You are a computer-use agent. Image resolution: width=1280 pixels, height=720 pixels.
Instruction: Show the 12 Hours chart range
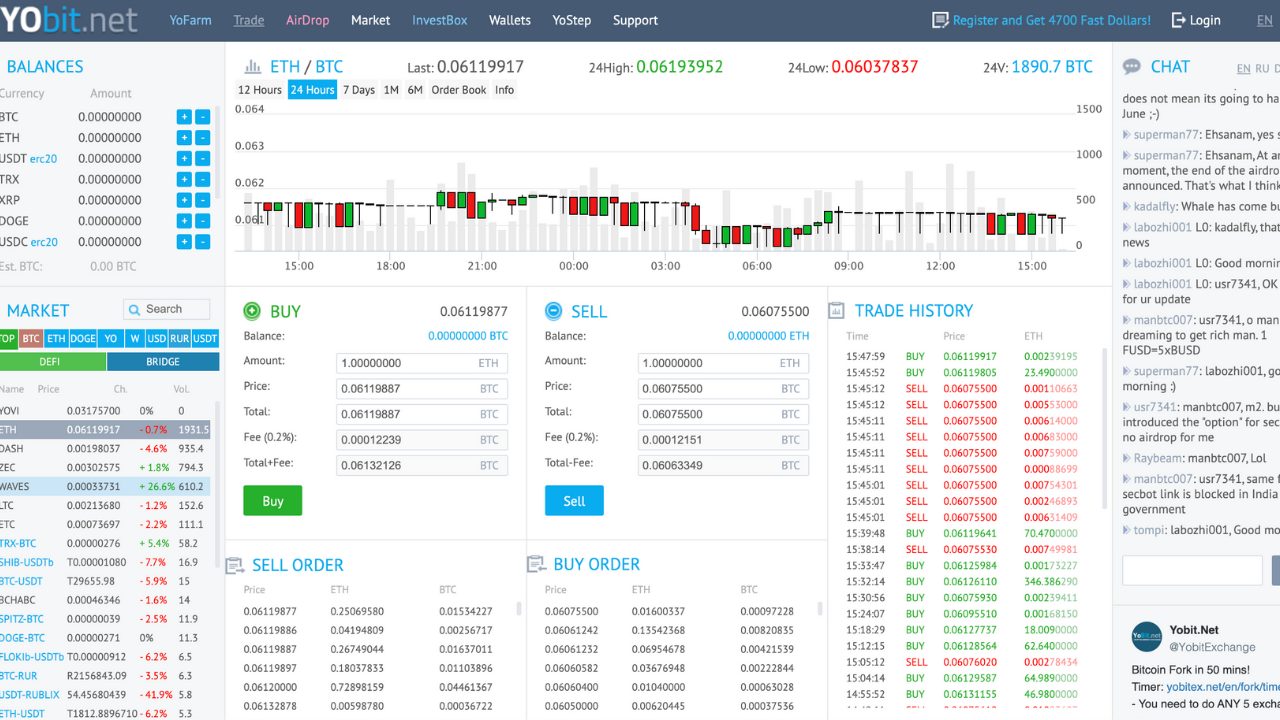(260, 90)
